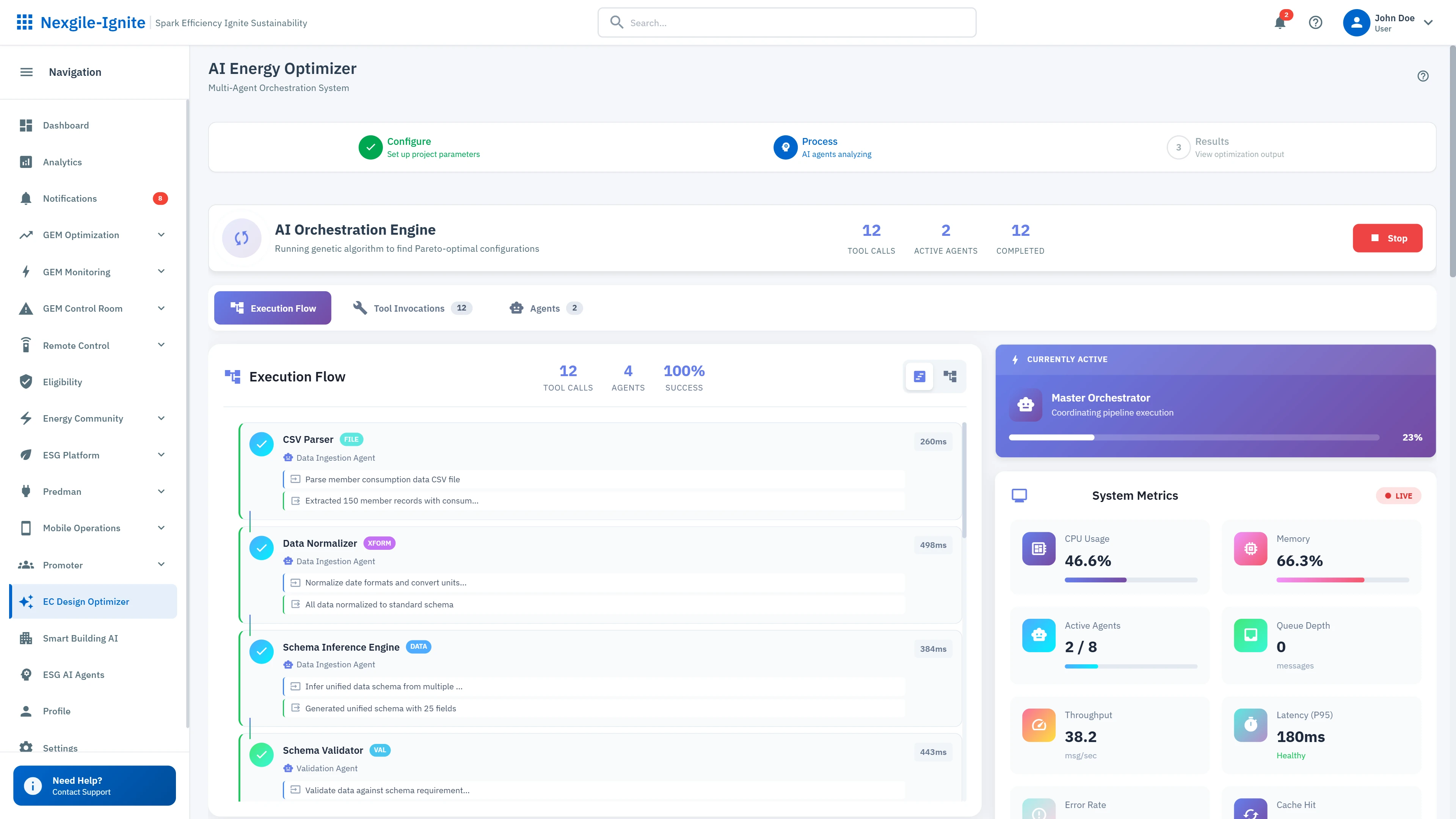Open the Agents tab
This screenshot has width=1456, height=819.
point(544,308)
